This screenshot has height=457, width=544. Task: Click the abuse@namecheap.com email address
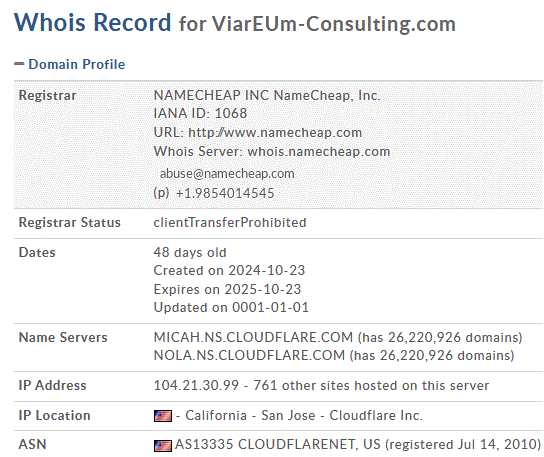pyautogui.click(x=227, y=174)
